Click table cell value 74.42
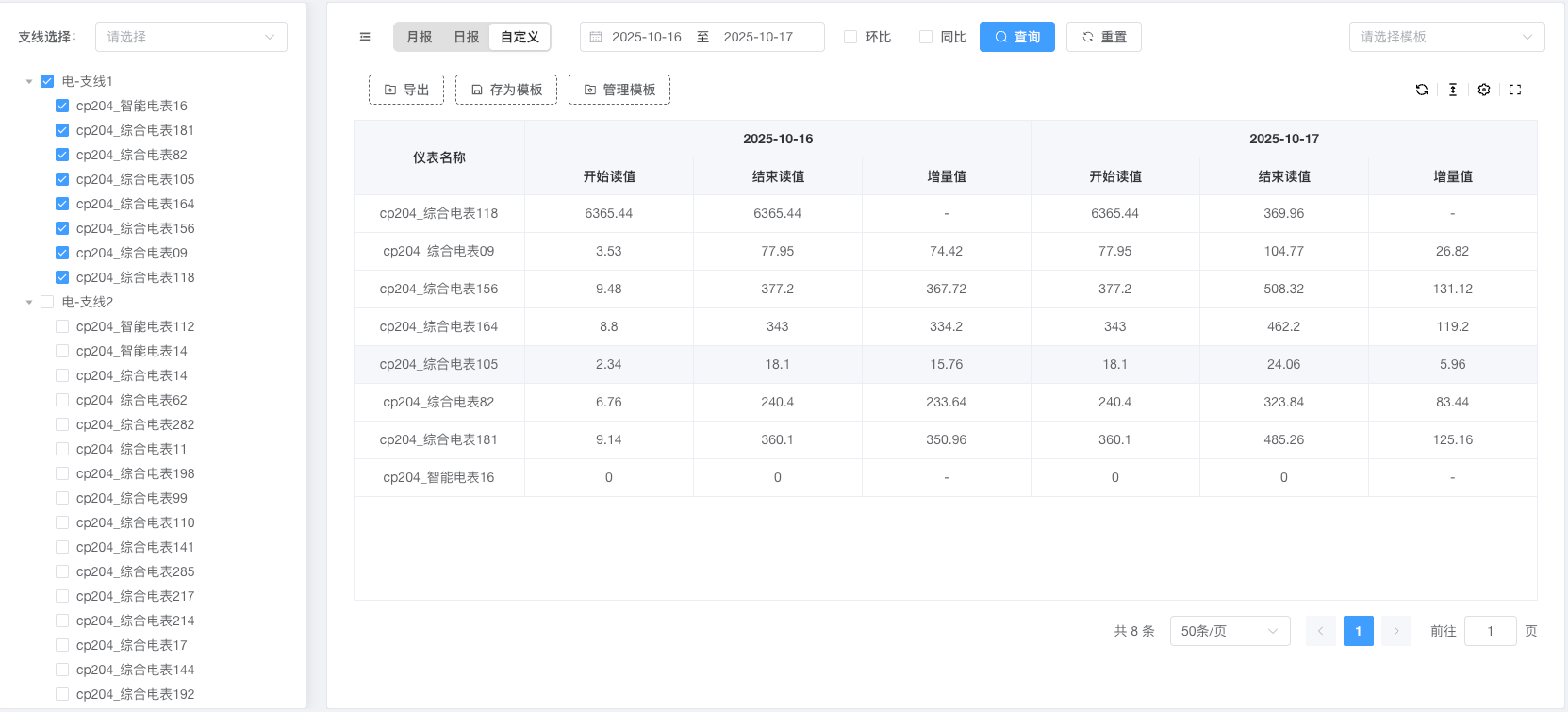 [x=947, y=251]
